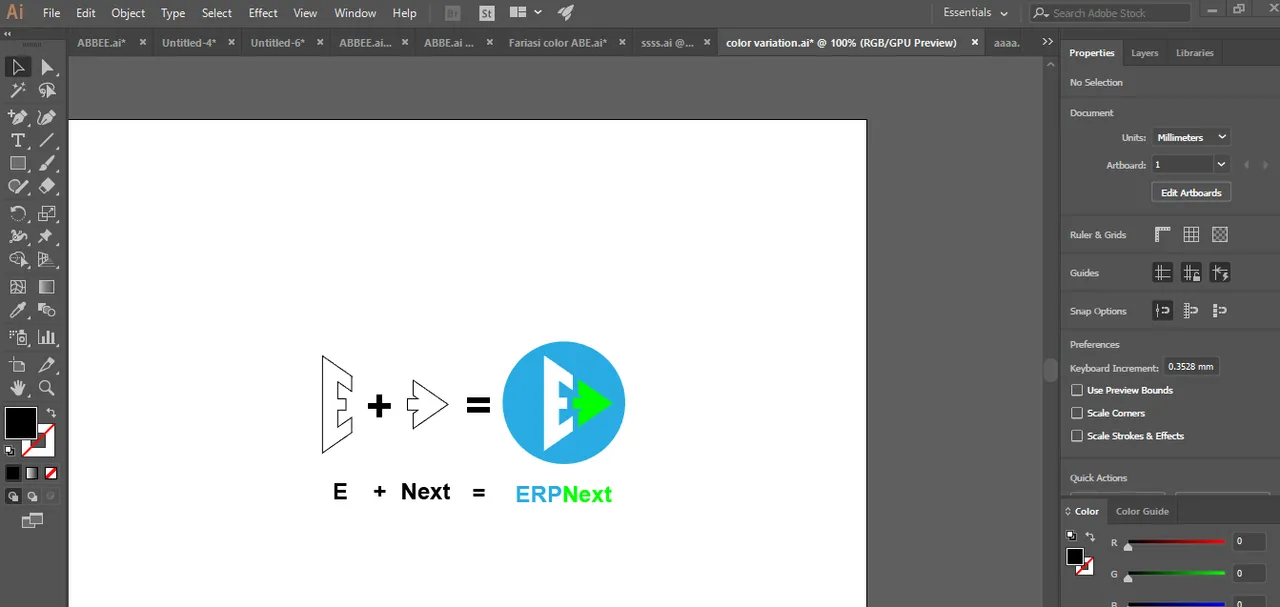Select the Eraser tool

click(x=47, y=187)
